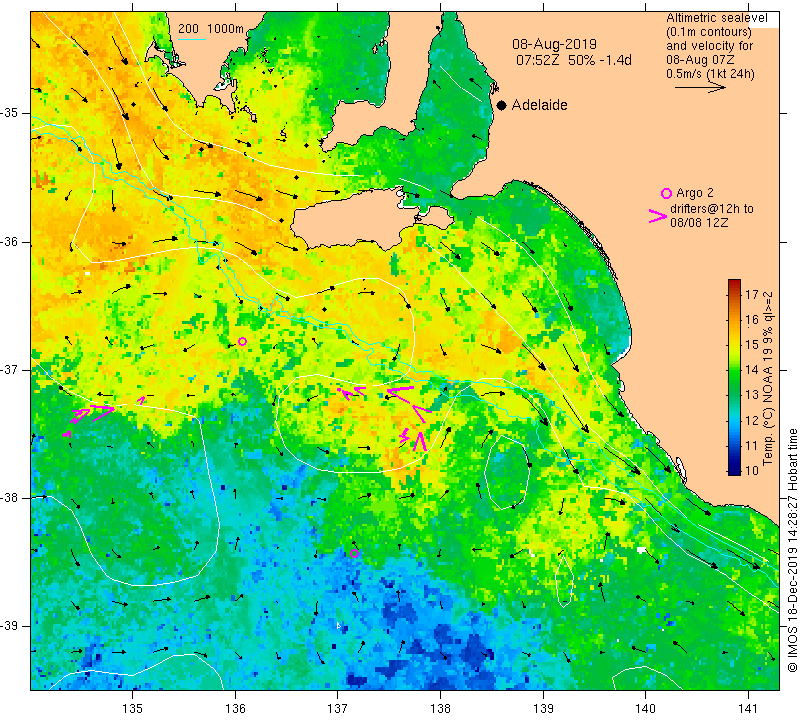The image size is (800, 720).
Task: Click the longitude label '137'
Action: (338, 708)
